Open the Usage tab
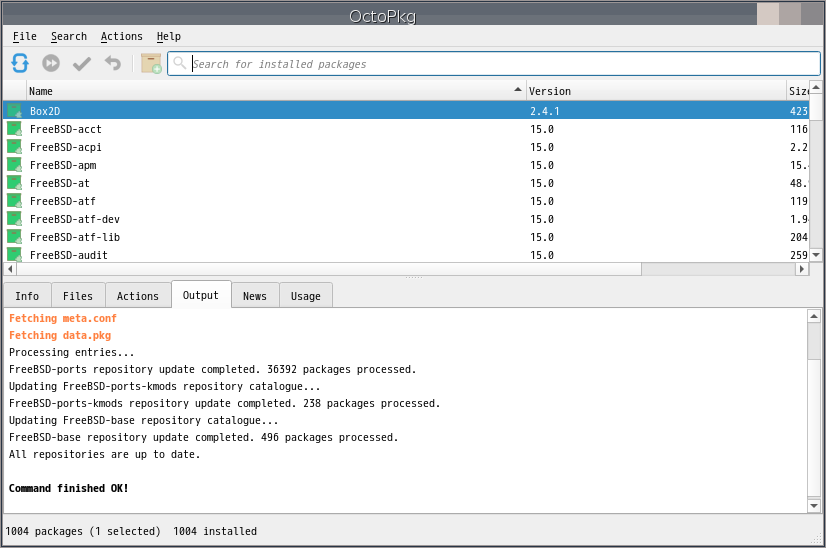This screenshot has width=826, height=548. tap(306, 296)
